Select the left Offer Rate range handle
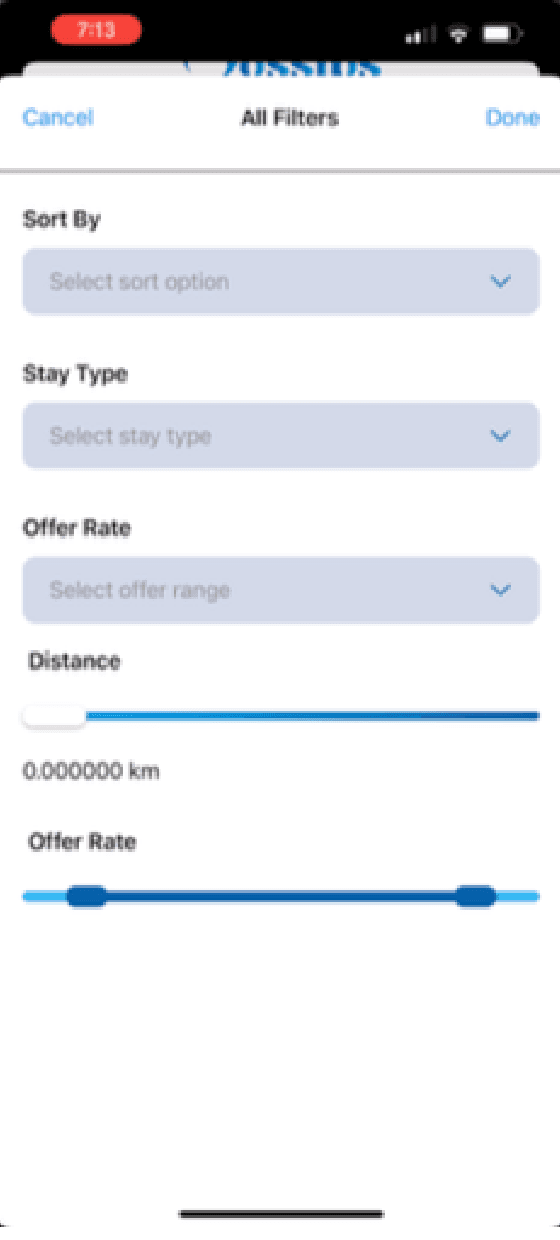The image size is (560, 1240). [x=87, y=896]
